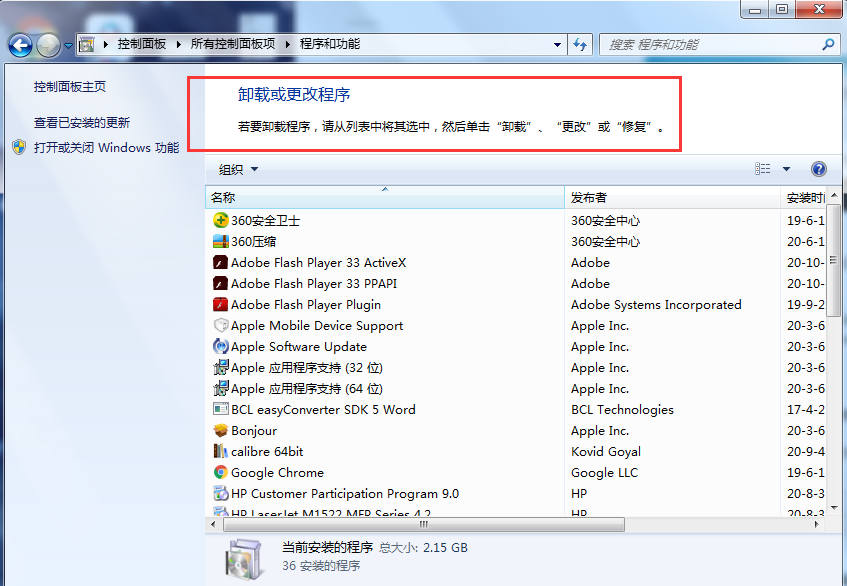Click Adobe Flash Player 33 ActiveX name
This screenshot has width=847, height=586.
319,262
